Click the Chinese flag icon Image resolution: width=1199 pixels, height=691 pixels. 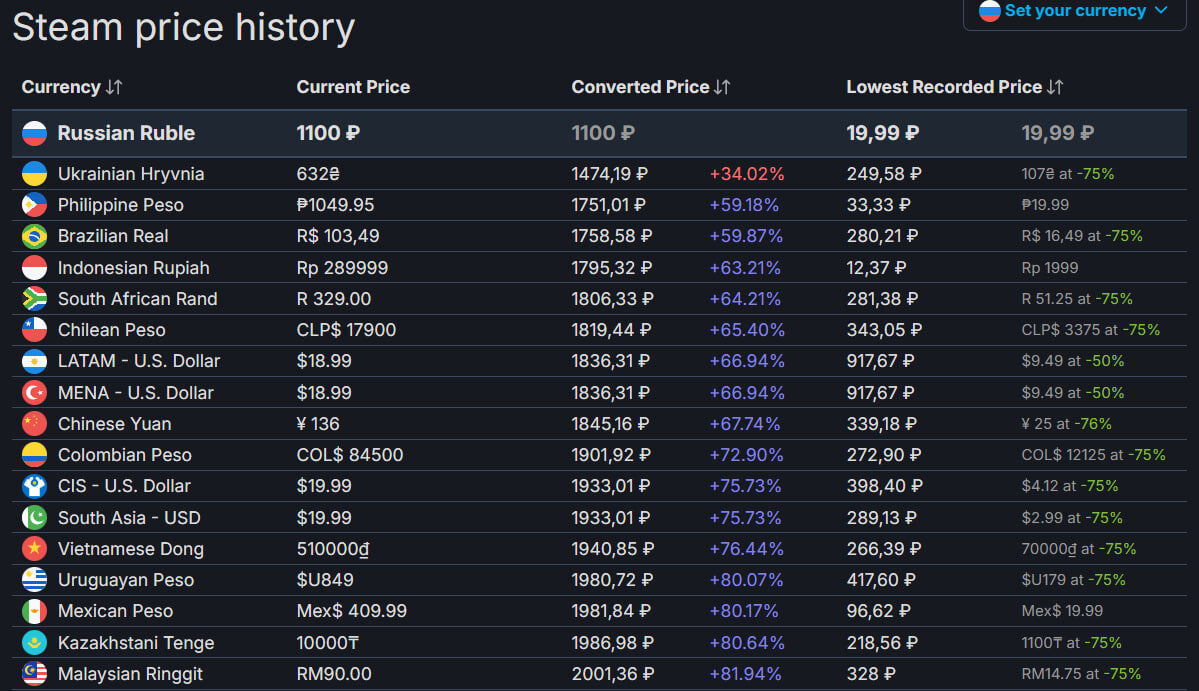[34, 423]
